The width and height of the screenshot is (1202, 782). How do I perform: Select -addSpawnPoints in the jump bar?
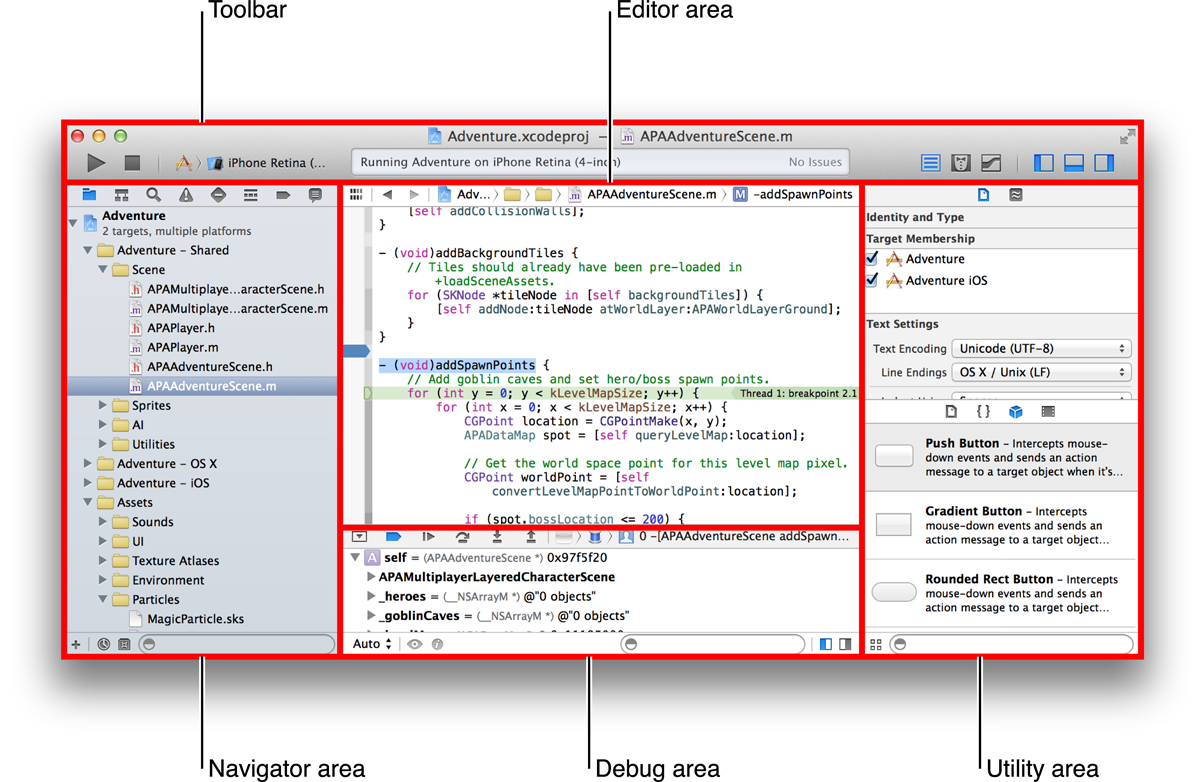coord(805,194)
